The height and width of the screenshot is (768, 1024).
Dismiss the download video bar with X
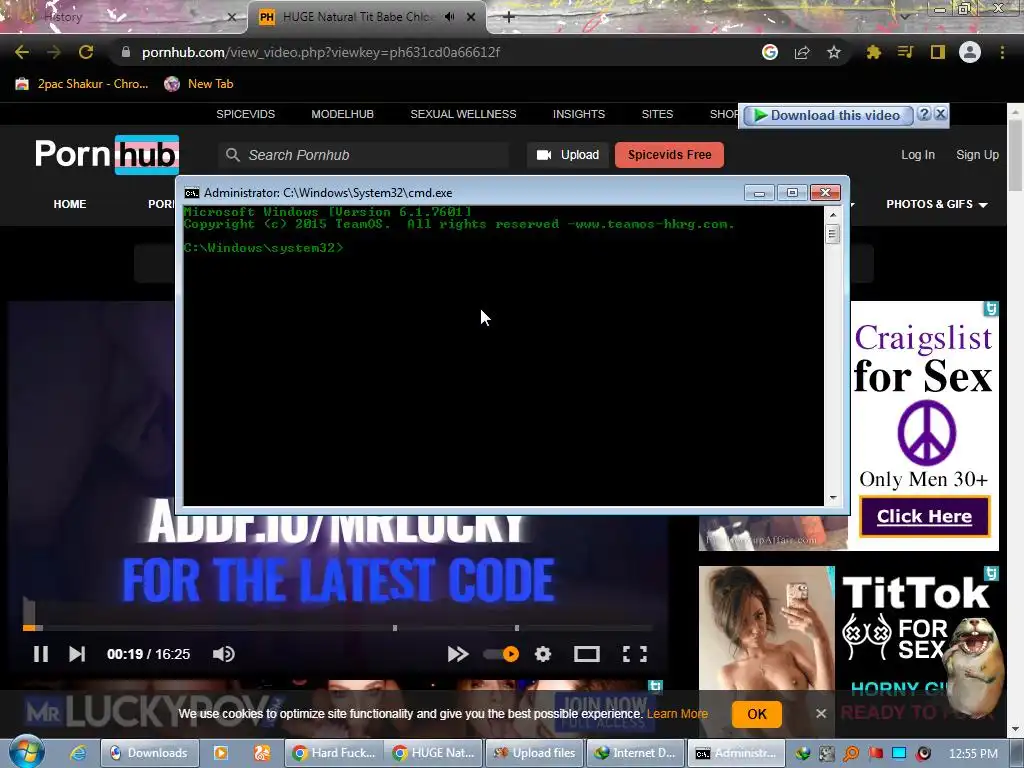pyautogui.click(x=940, y=114)
